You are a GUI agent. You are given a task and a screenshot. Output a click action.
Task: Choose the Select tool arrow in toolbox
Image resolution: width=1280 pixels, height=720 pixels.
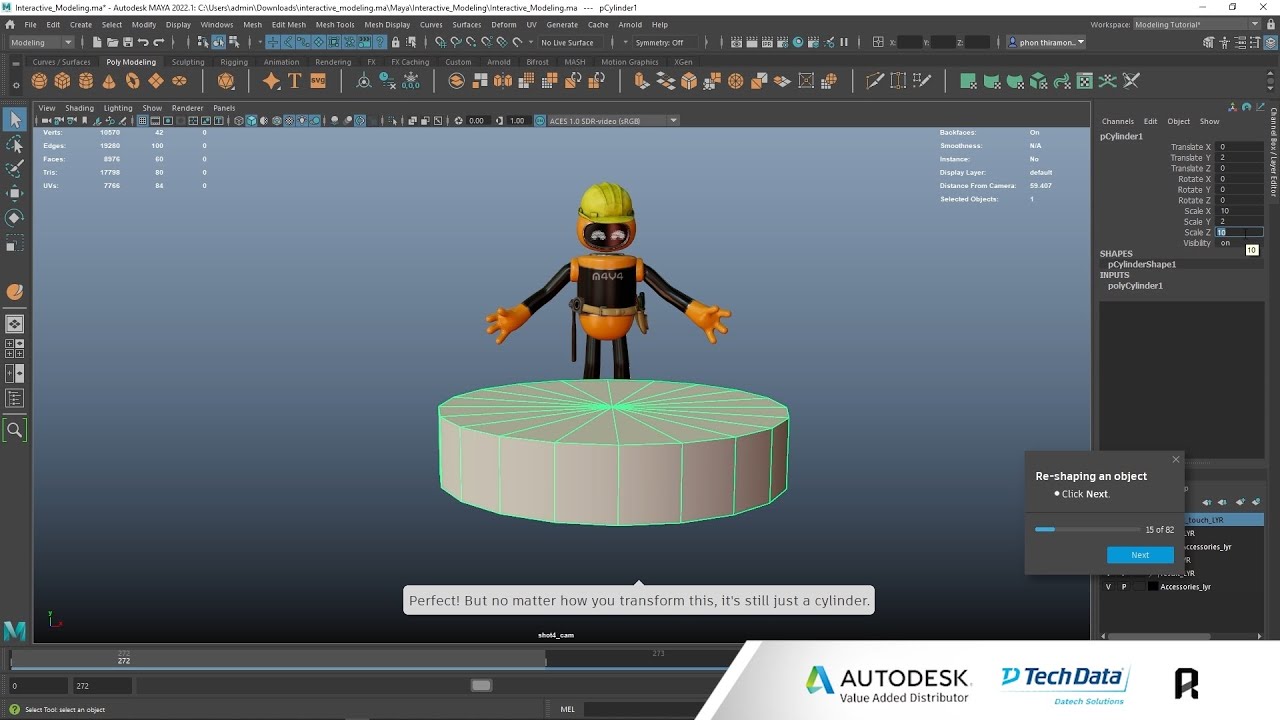15,119
